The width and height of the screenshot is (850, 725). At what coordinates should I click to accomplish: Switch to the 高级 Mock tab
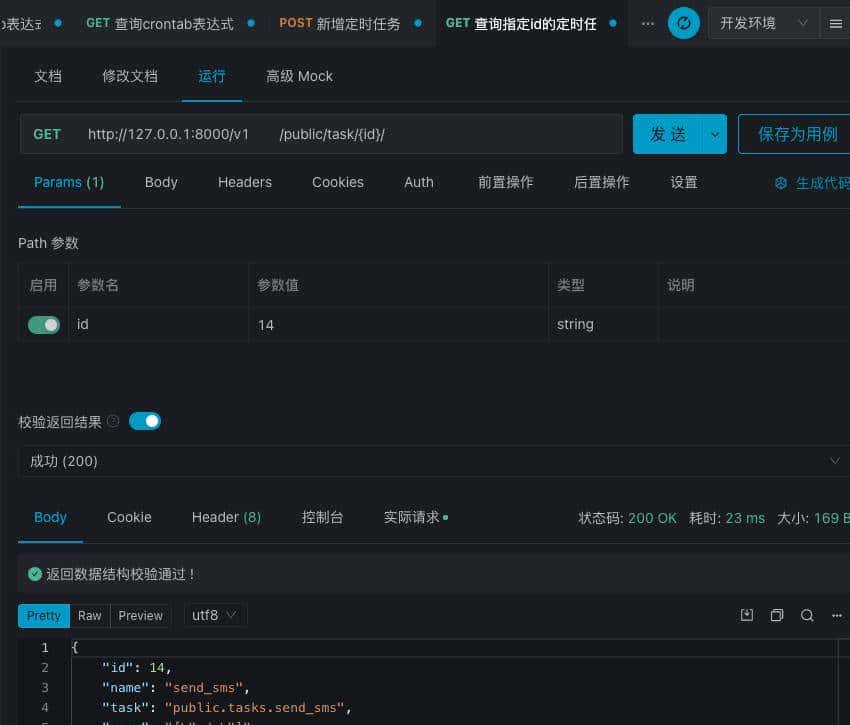point(299,75)
